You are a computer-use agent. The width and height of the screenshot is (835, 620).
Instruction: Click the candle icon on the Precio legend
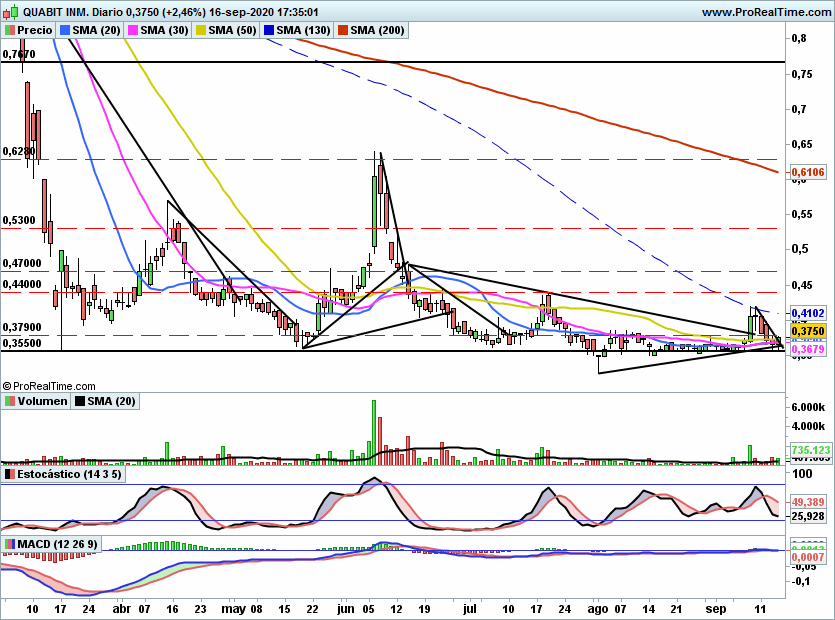point(10,30)
